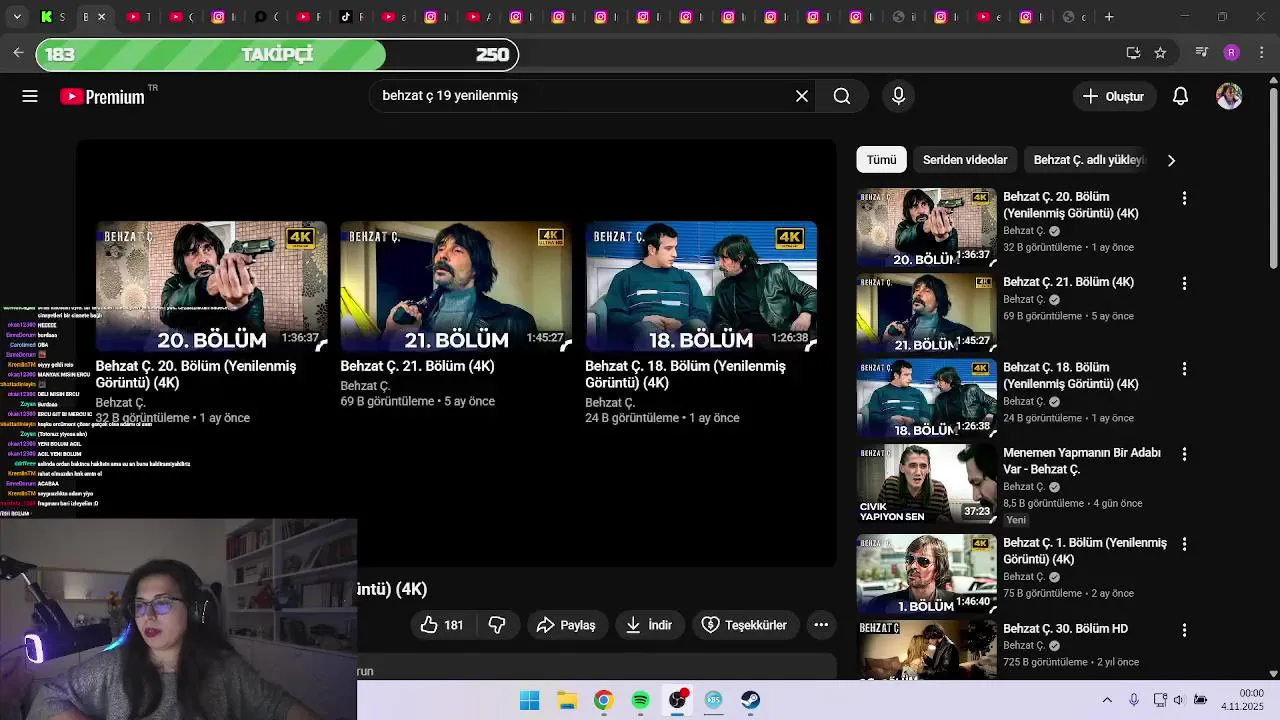The width and height of the screenshot is (1280, 720).
Task: Start voice search with the microphone
Action: [898, 96]
